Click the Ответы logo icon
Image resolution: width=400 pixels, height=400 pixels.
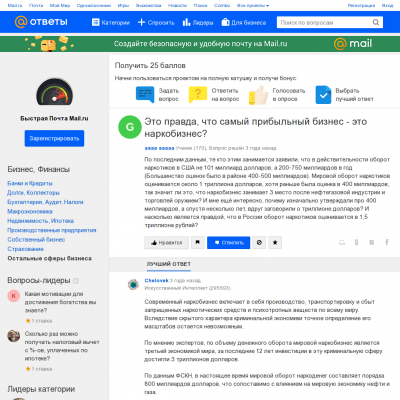[x=21, y=22]
